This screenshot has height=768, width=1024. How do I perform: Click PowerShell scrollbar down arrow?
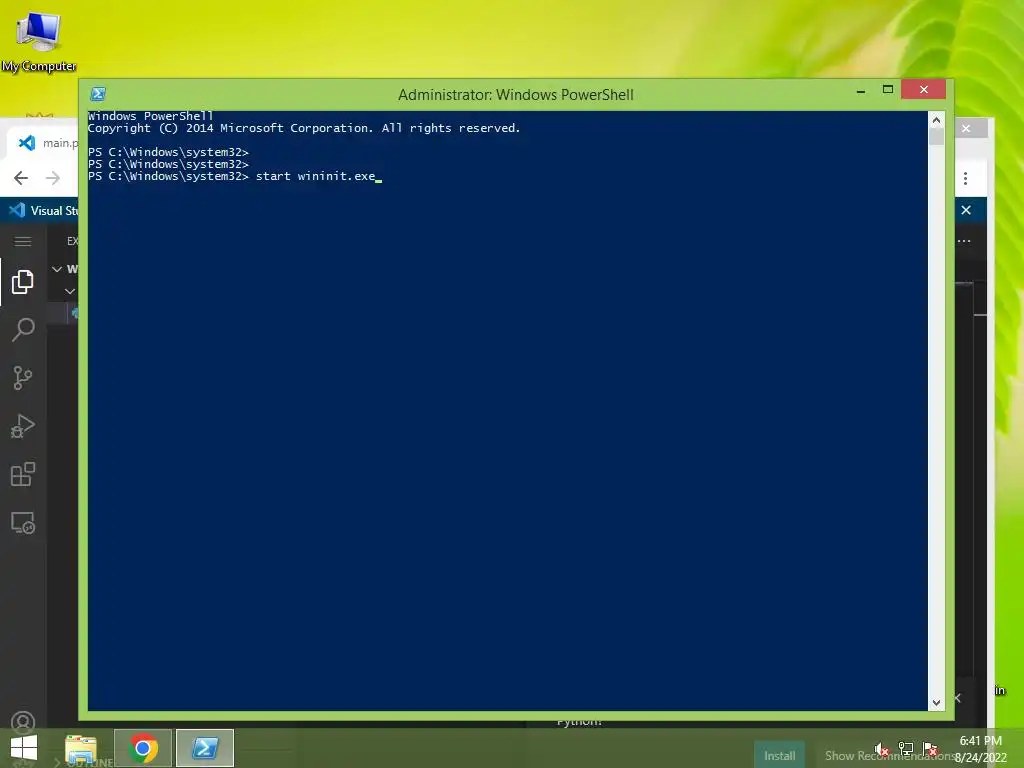pyautogui.click(x=936, y=703)
